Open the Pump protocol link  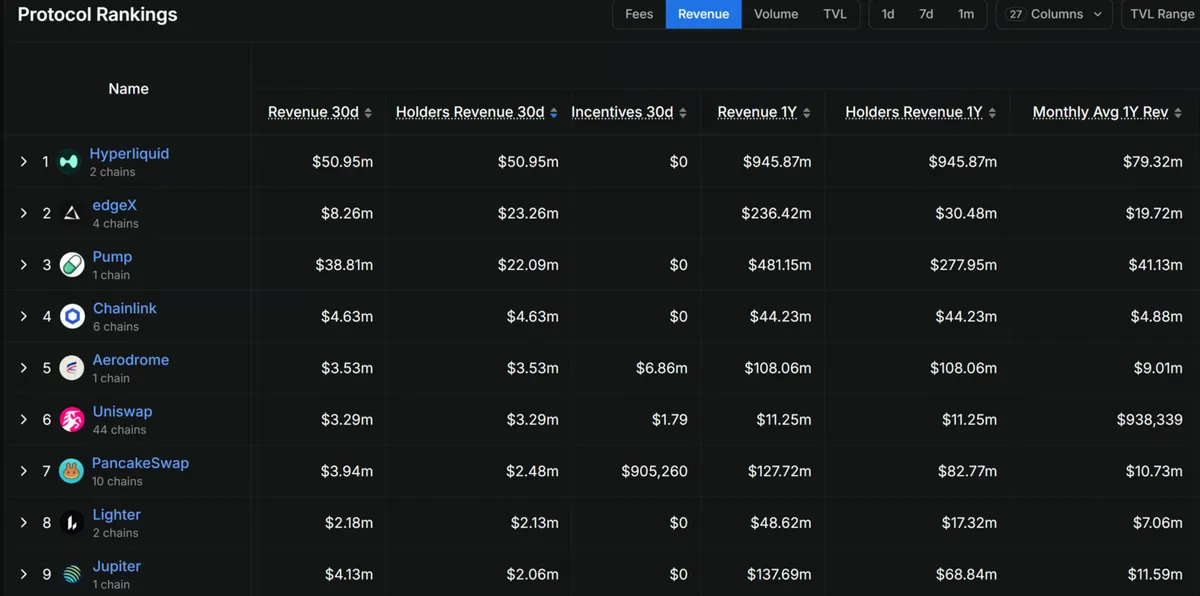pyautogui.click(x=112, y=257)
